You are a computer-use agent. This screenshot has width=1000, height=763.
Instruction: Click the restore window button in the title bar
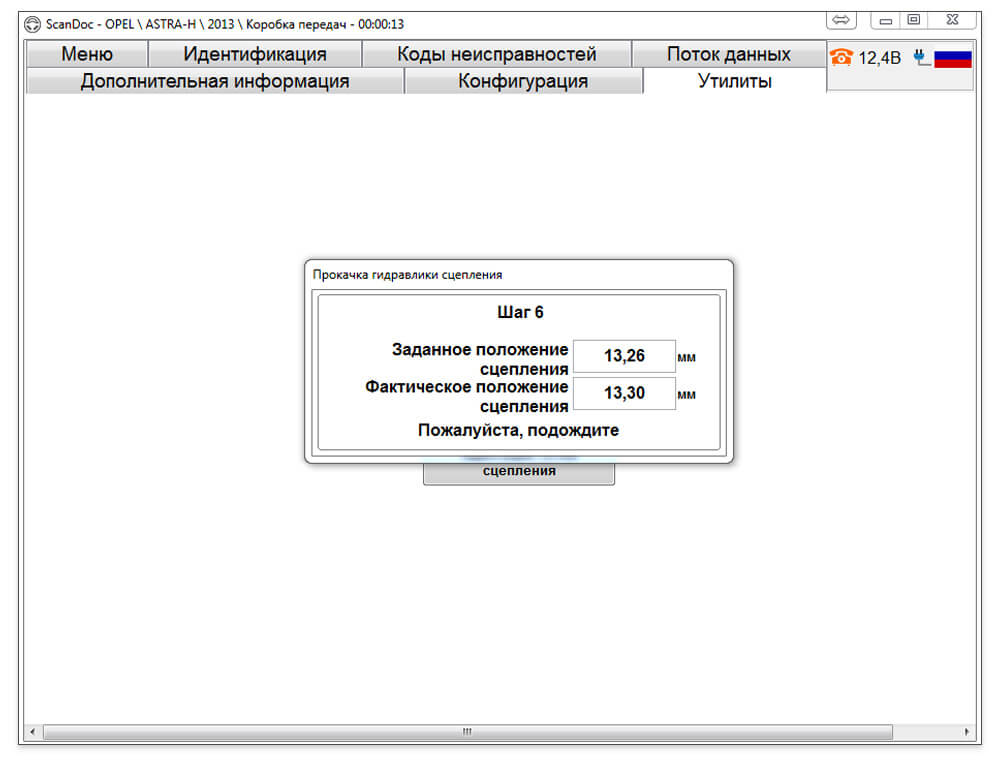913,20
